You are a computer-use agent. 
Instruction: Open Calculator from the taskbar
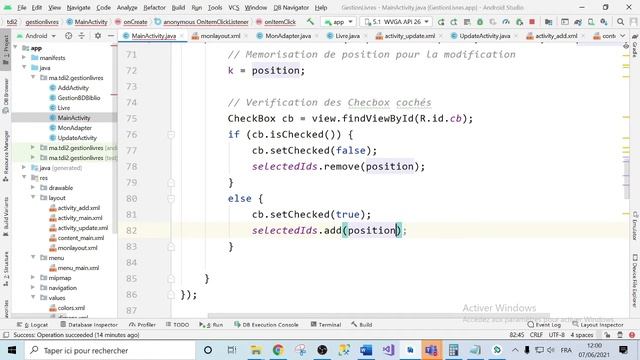click(x=453, y=350)
